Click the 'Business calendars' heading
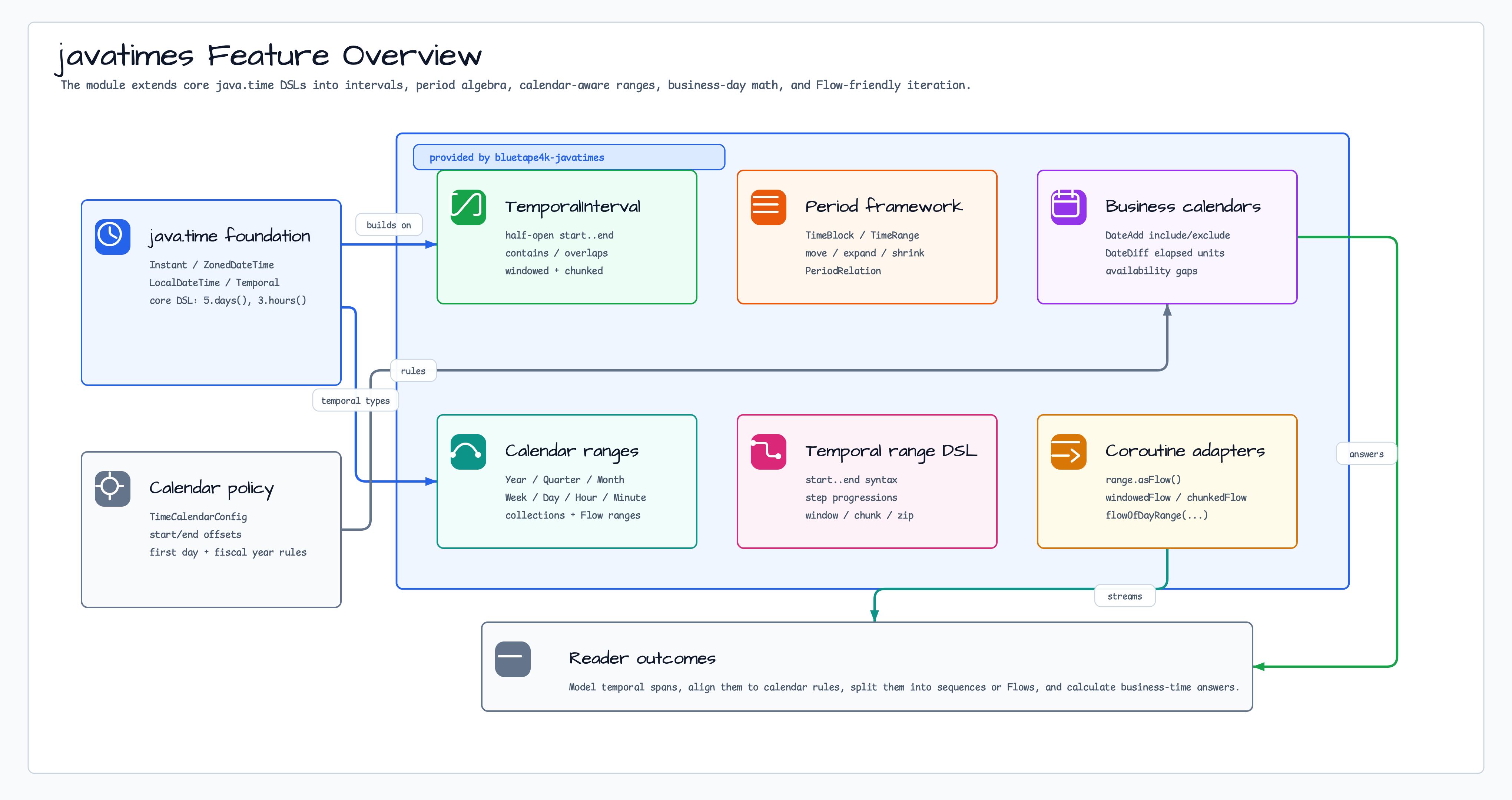 pyautogui.click(x=1183, y=206)
